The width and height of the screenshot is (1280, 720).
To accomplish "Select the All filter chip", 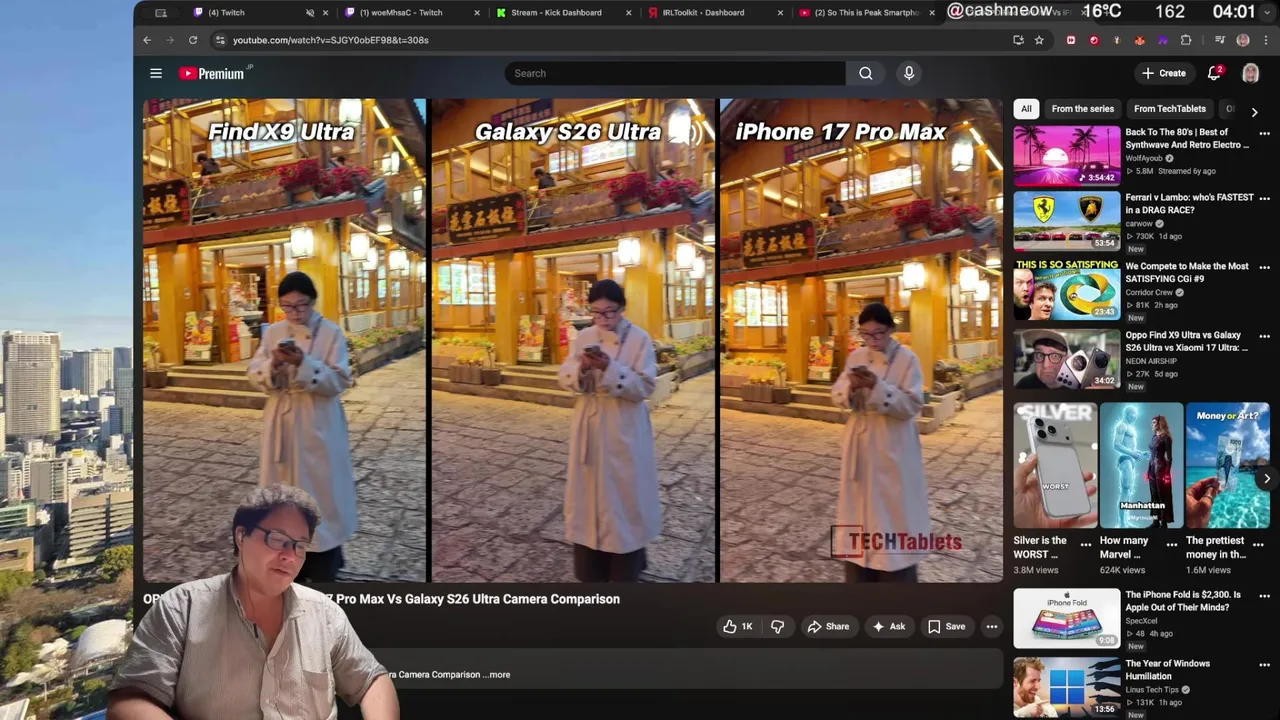I will [1026, 109].
